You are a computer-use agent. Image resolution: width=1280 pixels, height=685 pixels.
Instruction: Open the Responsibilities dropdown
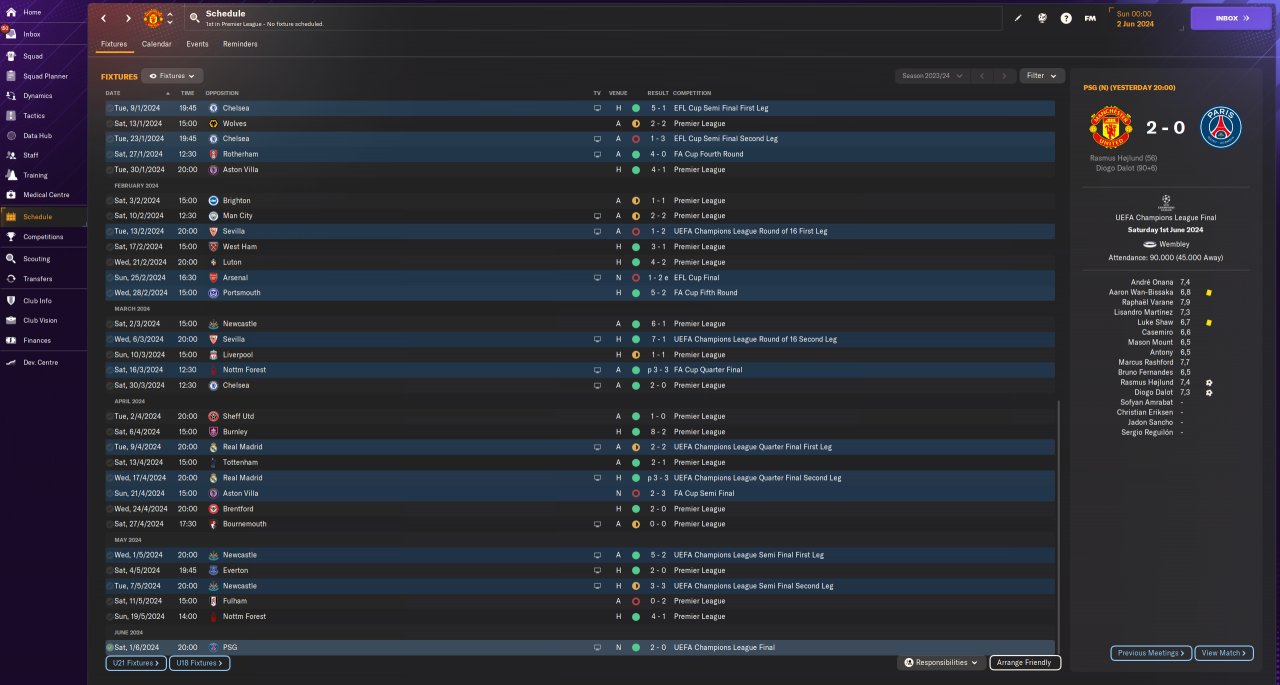940,663
